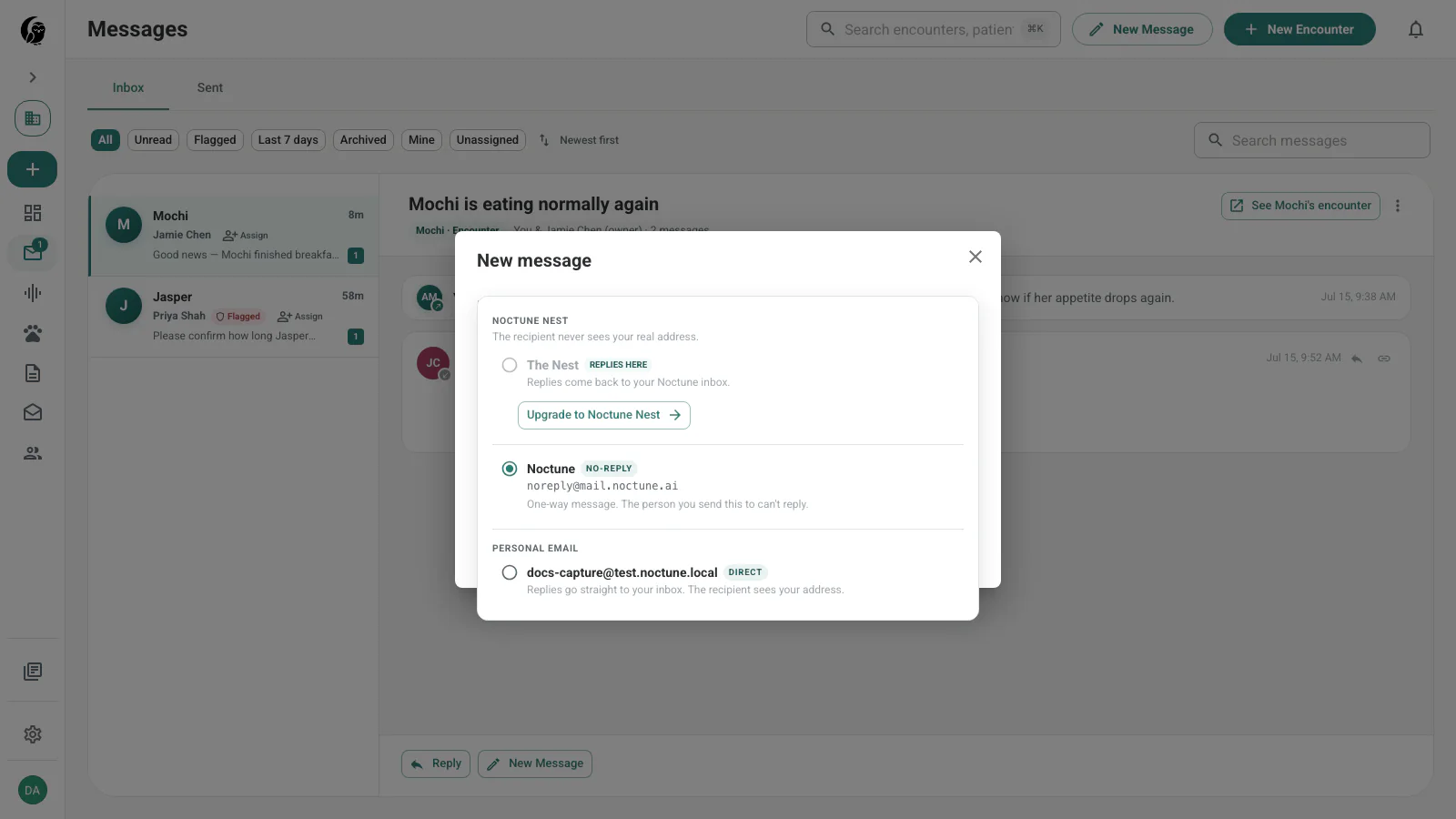This screenshot has height=819, width=1456.
Task: Open the three-dot menu beside See Mochi's encounter
Action: point(1398,206)
